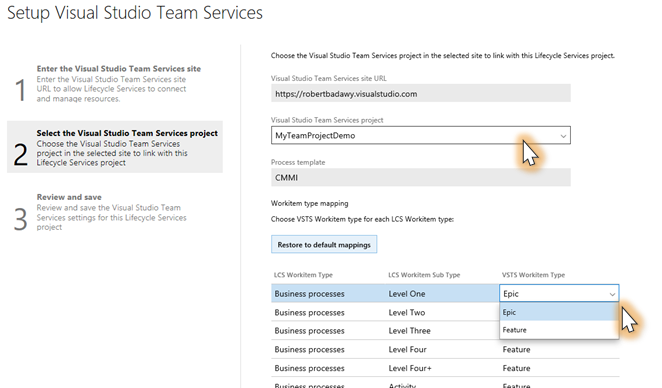Viewport: 662px width, 388px height.
Task: Go to step 2 Select the Visual Studio Team Services project
Action: 115,147
